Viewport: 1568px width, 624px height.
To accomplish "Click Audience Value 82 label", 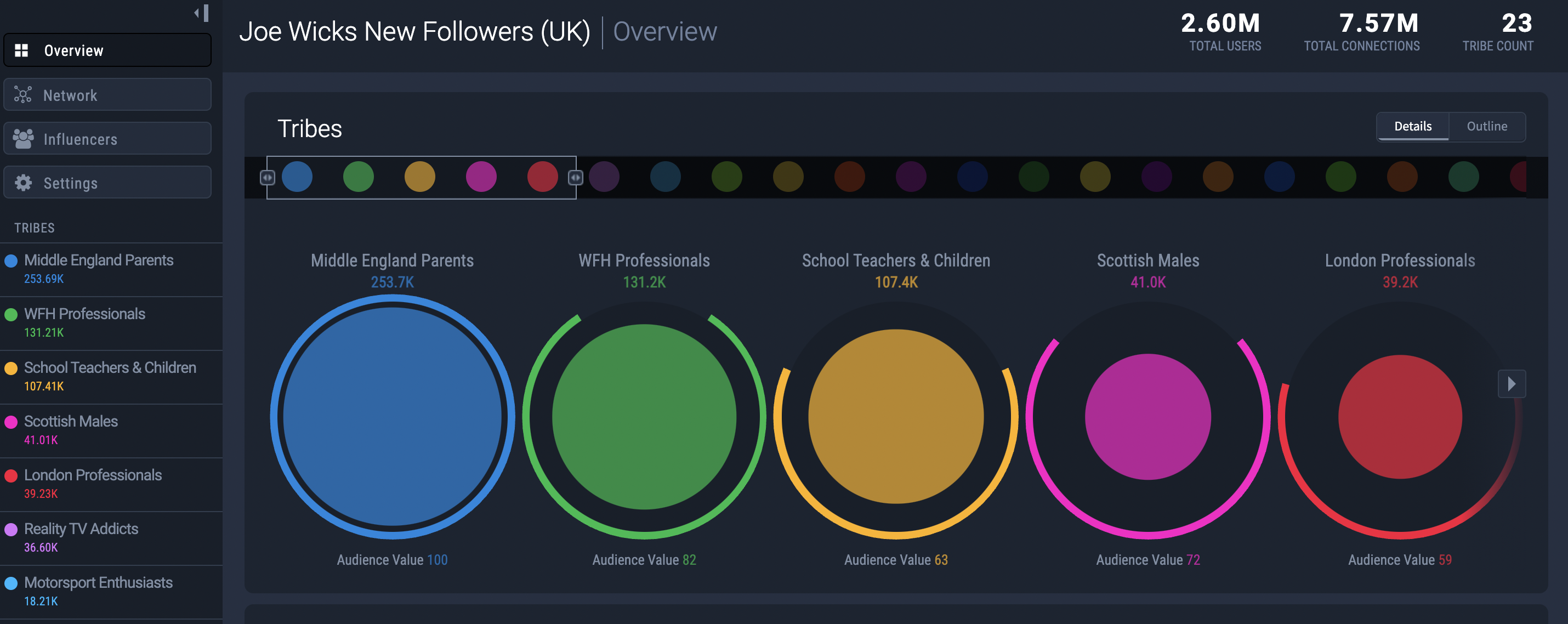I will (x=644, y=559).
